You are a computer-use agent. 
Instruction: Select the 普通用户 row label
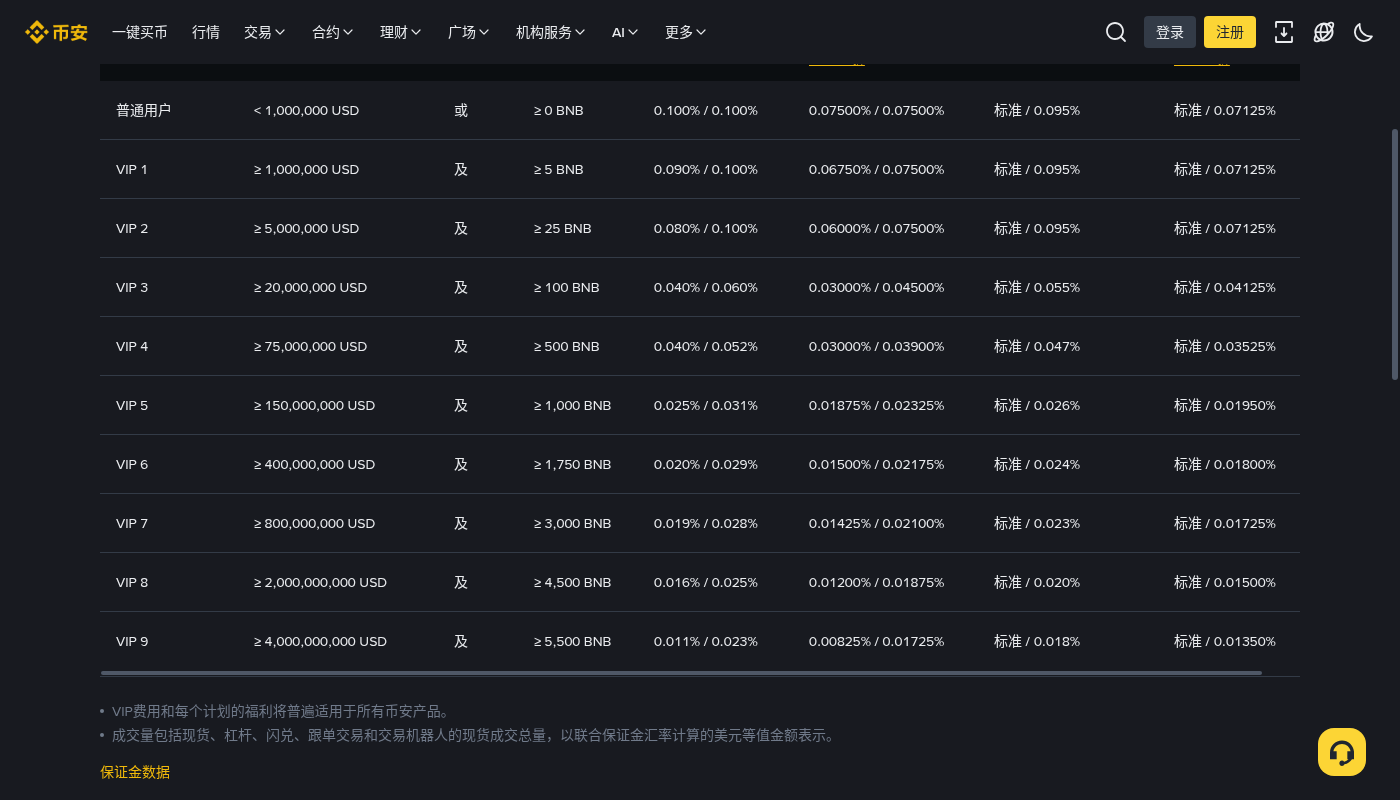pos(143,110)
